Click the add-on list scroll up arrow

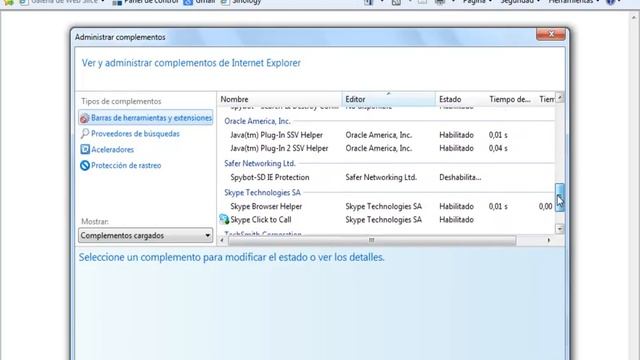click(x=560, y=98)
